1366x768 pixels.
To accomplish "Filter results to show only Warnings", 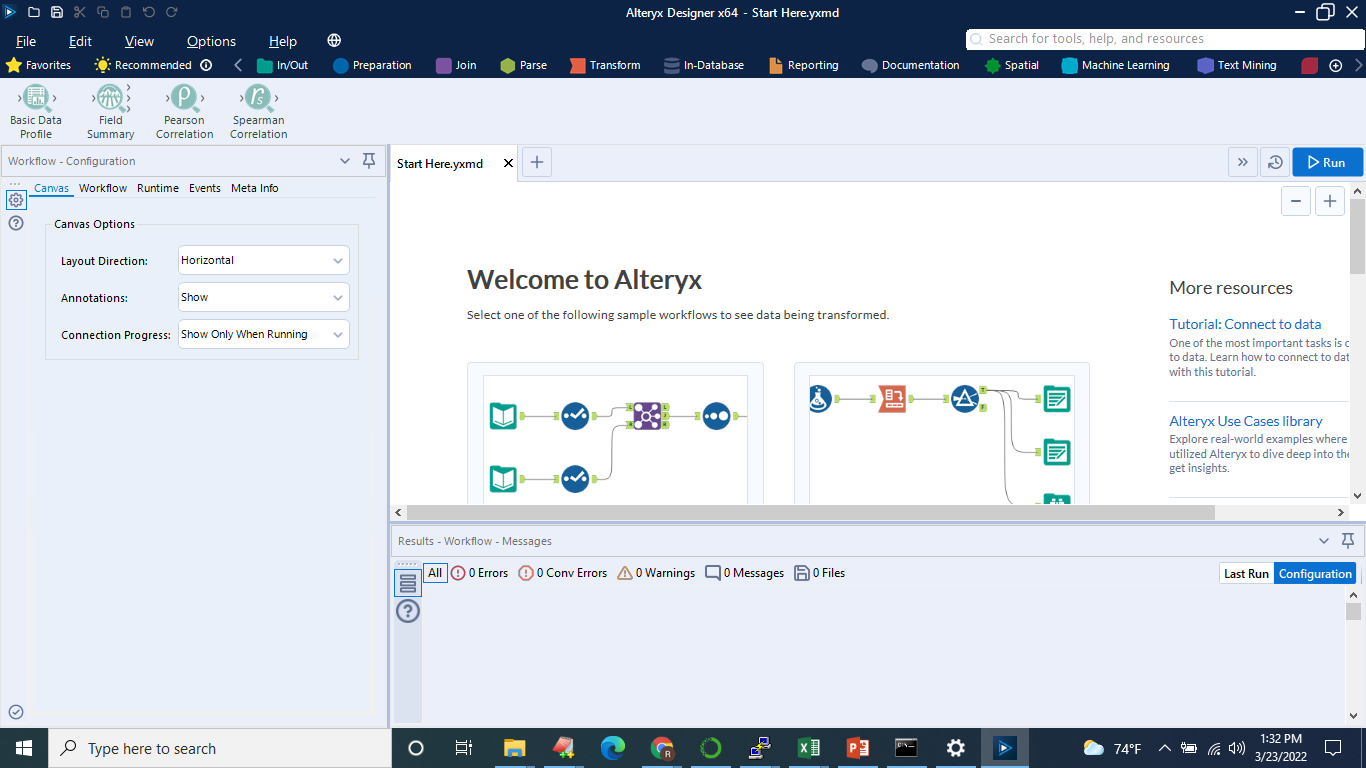I will point(655,572).
